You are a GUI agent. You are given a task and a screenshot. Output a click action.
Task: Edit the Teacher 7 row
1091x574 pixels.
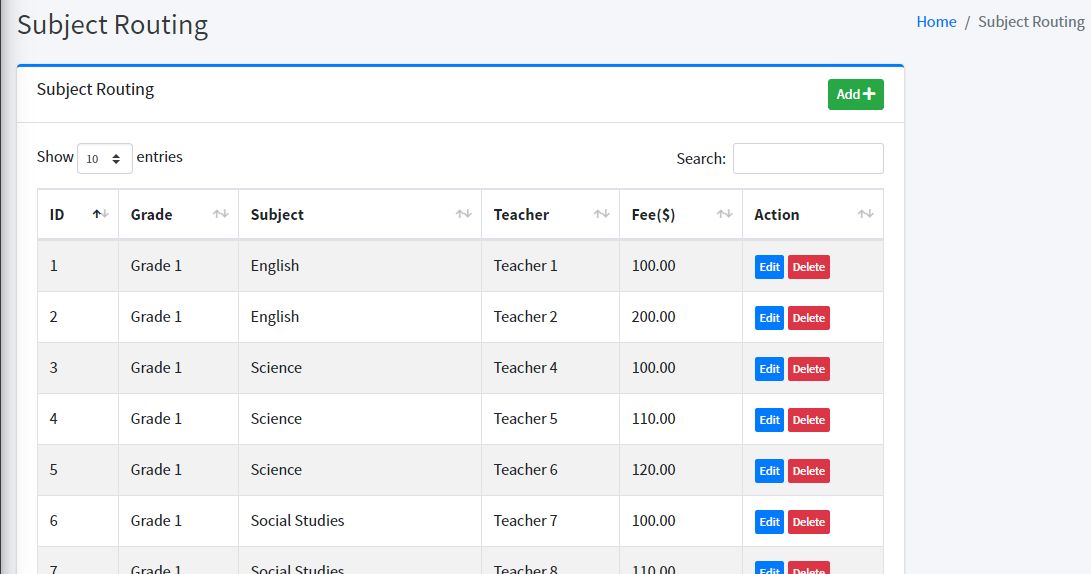click(x=769, y=522)
